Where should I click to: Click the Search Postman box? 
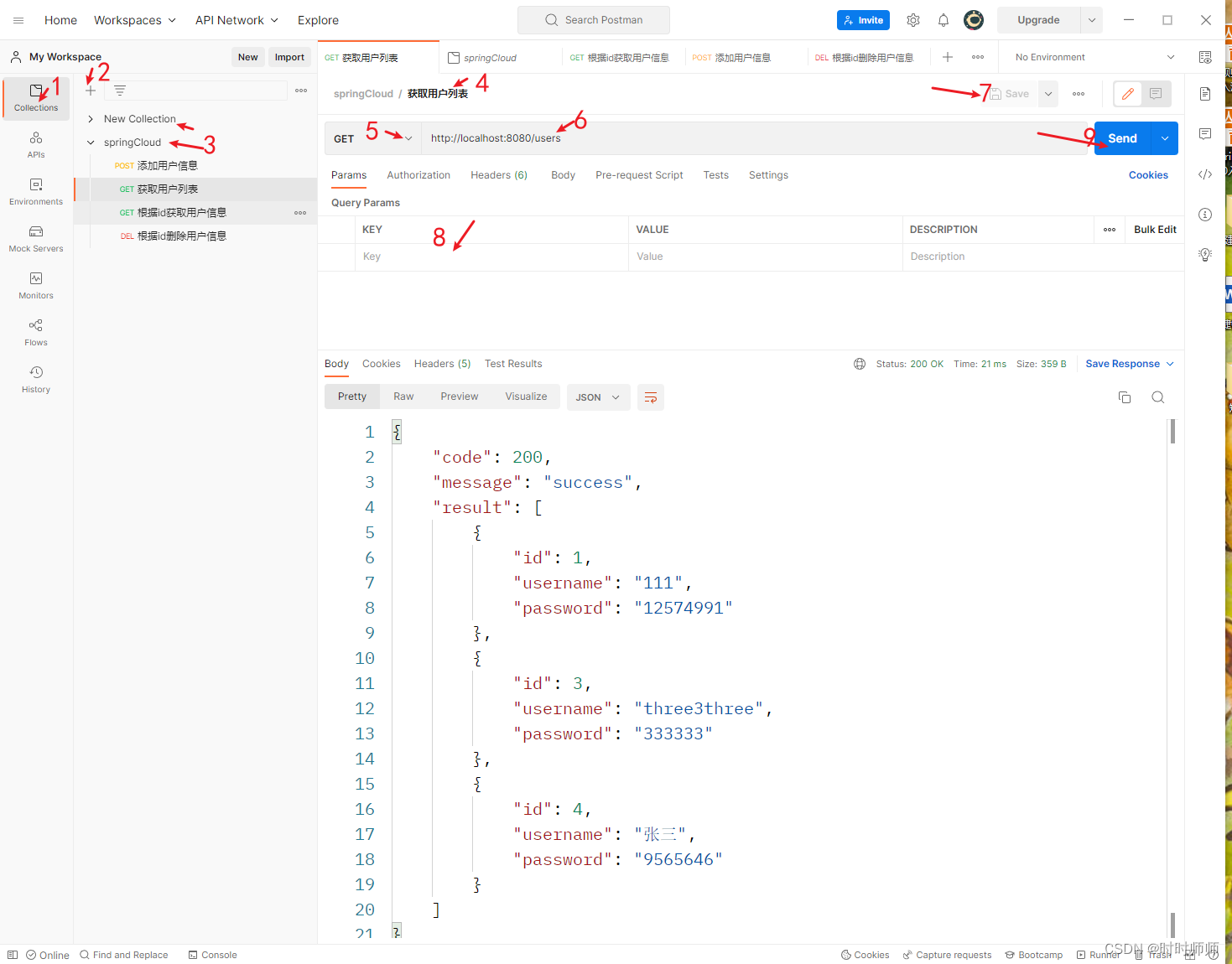coord(594,20)
